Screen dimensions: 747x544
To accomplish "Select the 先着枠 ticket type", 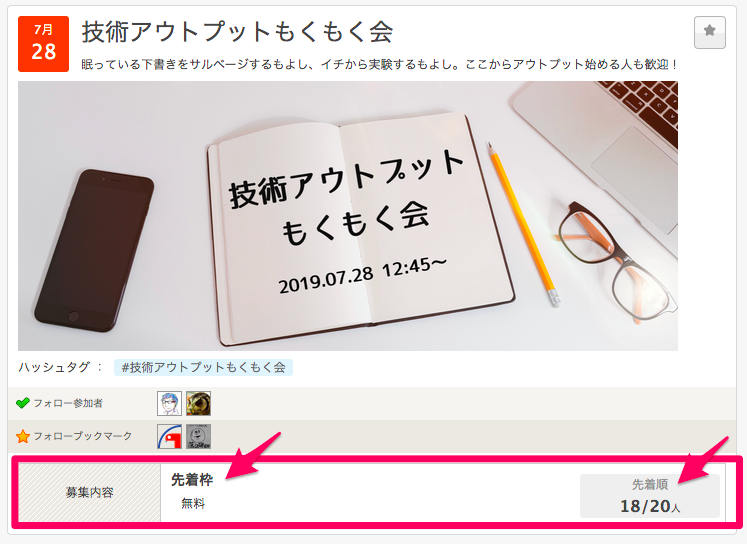I will click(x=192, y=480).
